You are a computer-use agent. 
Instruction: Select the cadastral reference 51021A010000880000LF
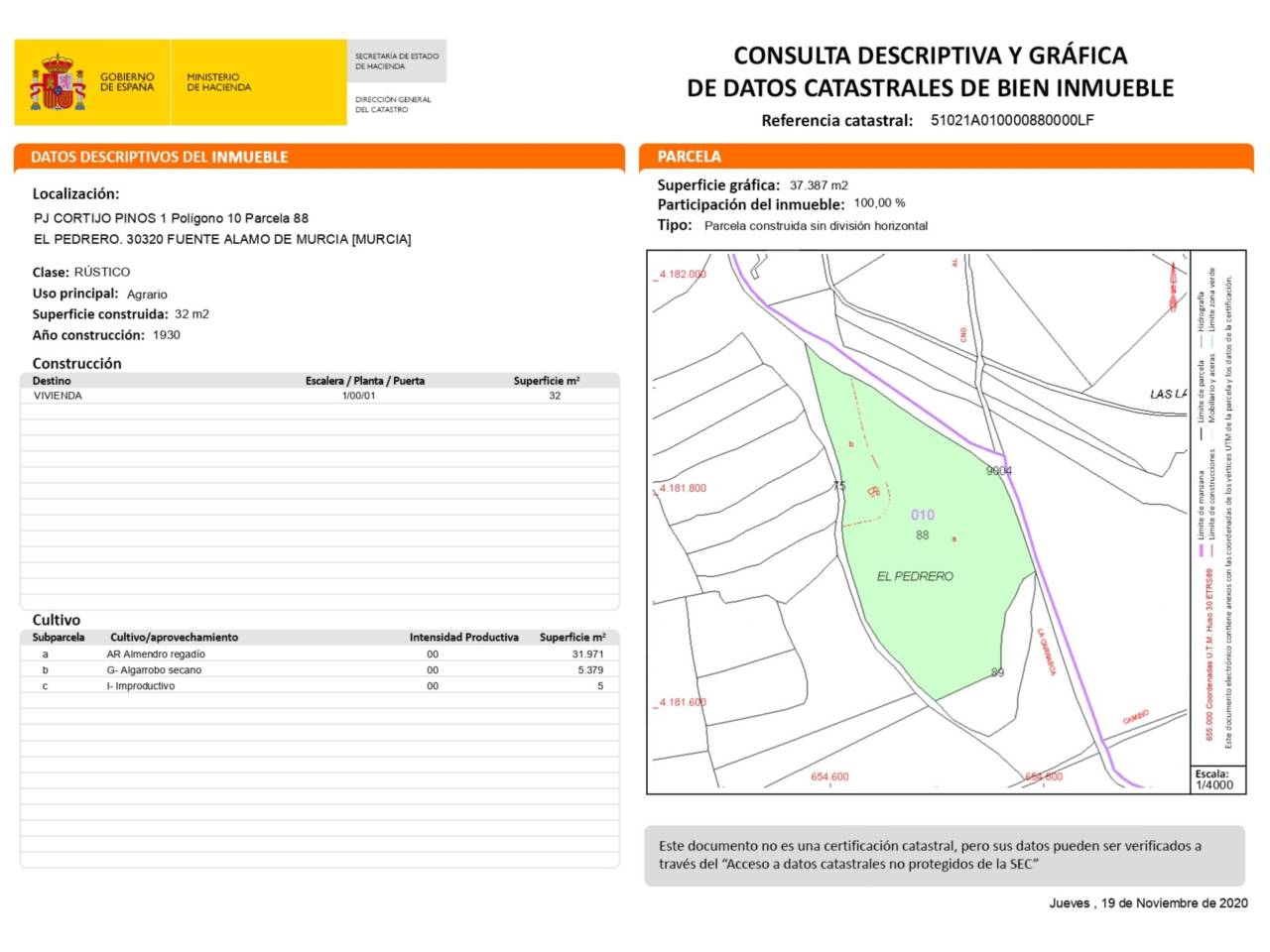(x=1012, y=120)
